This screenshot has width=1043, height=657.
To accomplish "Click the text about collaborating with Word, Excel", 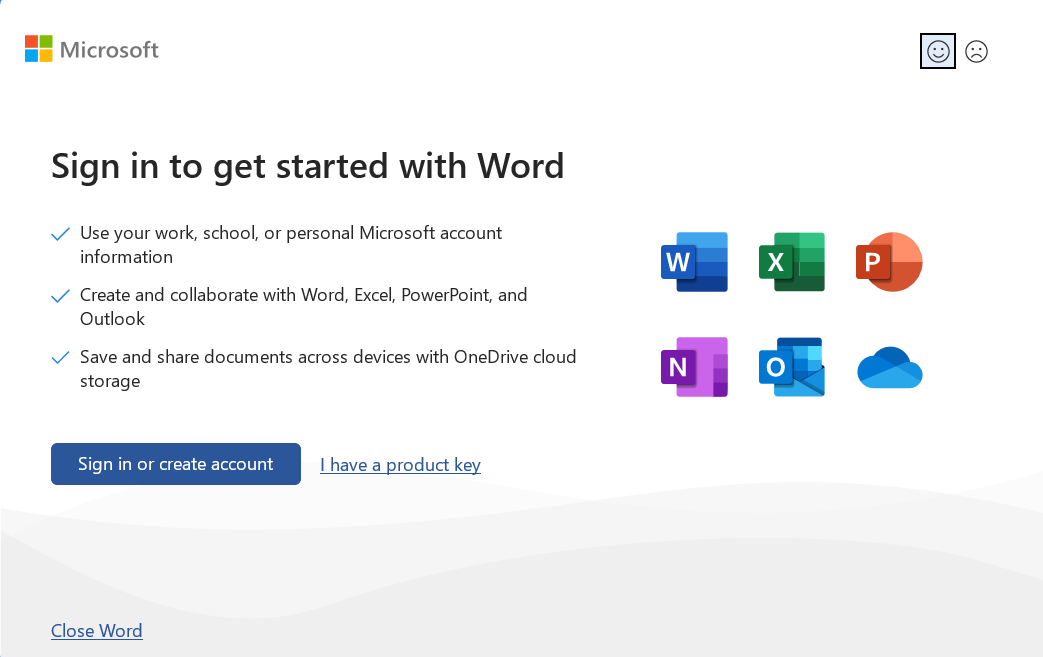I will pyautogui.click(x=303, y=307).
